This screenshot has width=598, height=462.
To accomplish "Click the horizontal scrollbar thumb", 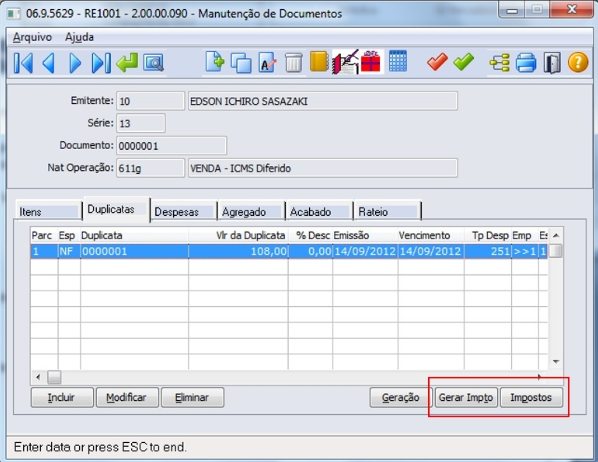I will pyautogui.click(x=54, y=377).
